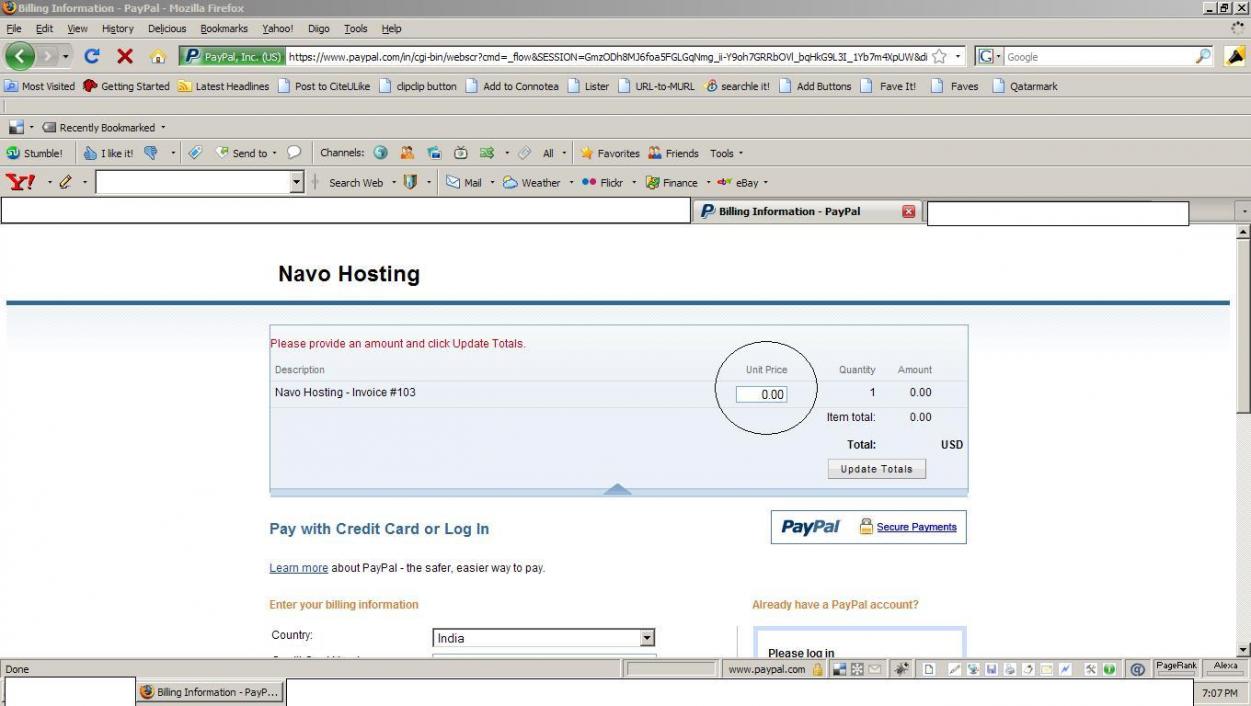Open eBay toolbar button
The height and width of the screenshot is (706, 1251).
738,182
